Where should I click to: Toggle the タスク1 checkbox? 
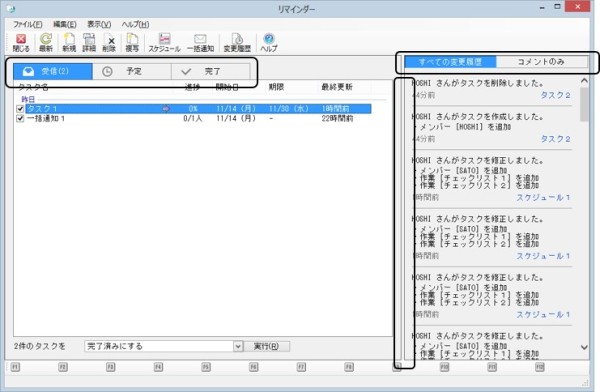20,109
